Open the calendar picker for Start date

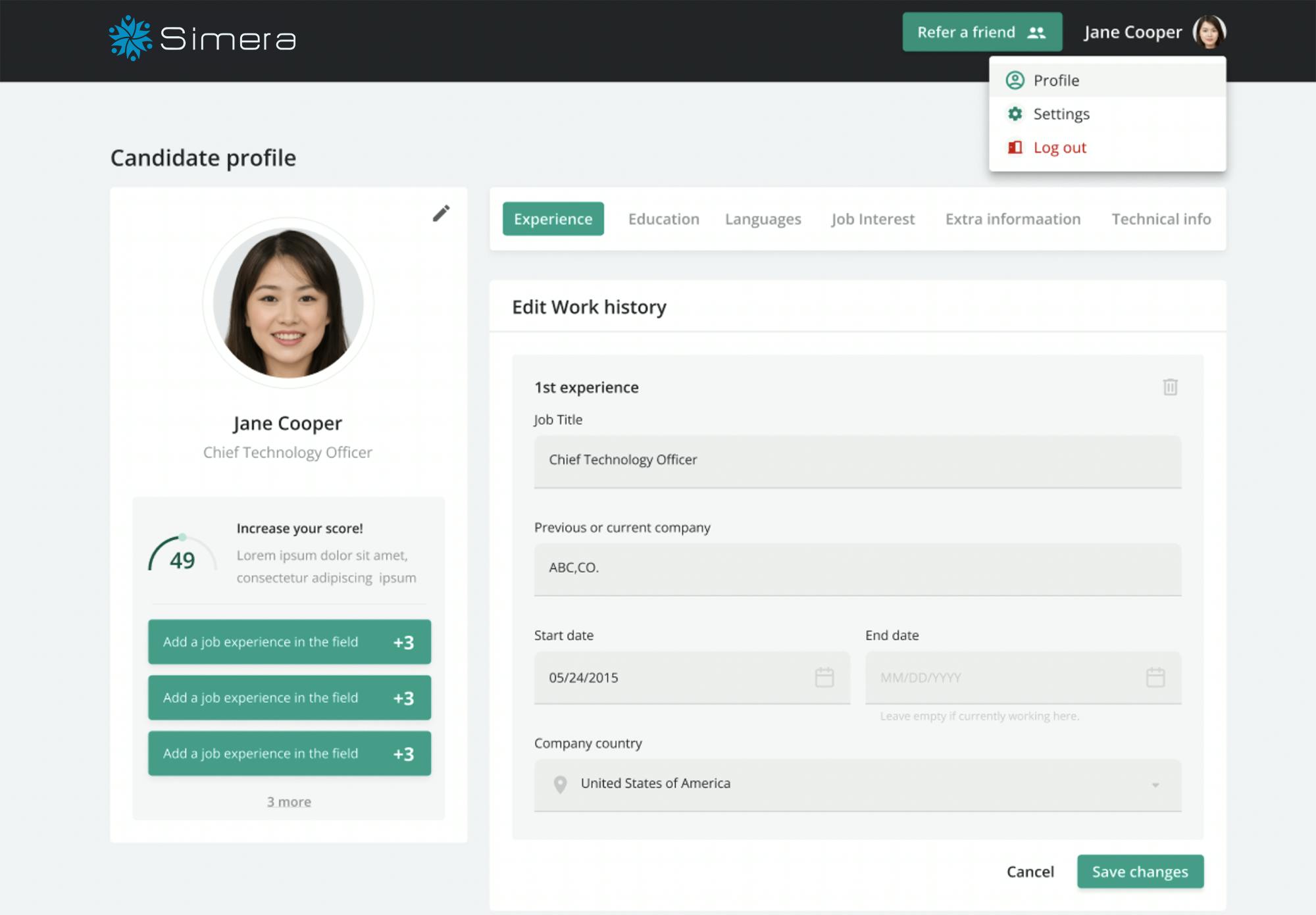(824, 676)
